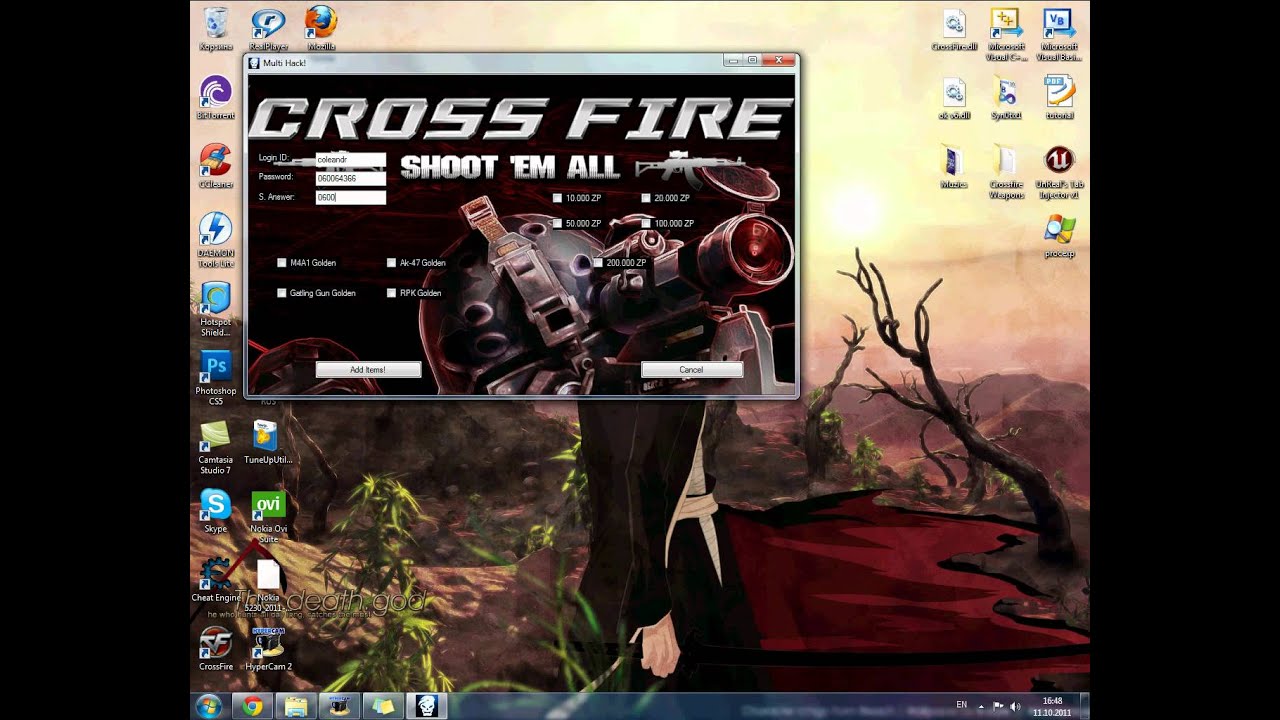Open Sticky Notes from the taskbar
Viewport: 1280px width, 720px height.
point(383,706)
